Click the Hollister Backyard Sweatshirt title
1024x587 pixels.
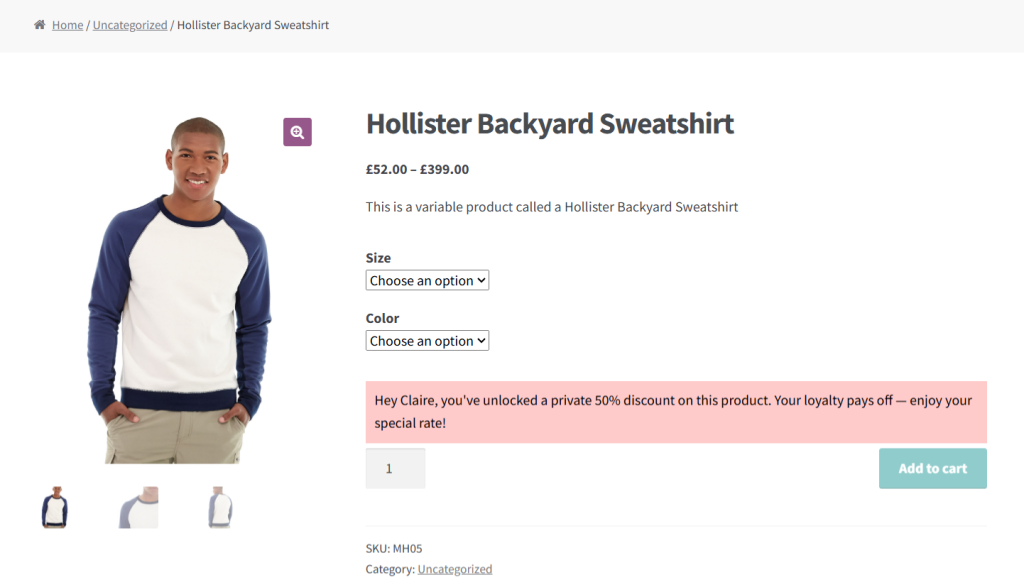[x=550, y=123]
